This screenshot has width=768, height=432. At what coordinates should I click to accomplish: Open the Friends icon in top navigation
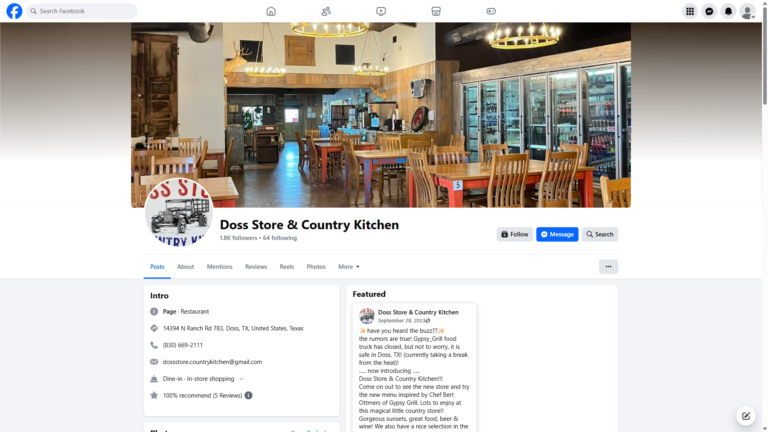tap(326, 11)
